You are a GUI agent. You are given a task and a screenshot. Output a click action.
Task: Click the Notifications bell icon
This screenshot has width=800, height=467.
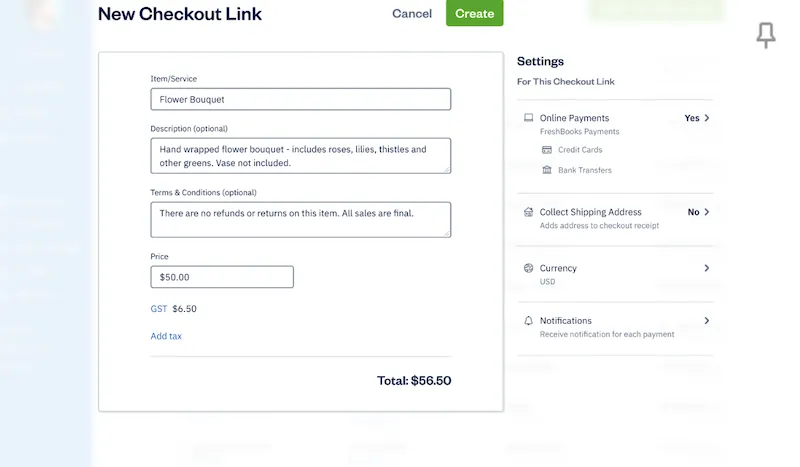pyautogui.click(x=529, y=321)
